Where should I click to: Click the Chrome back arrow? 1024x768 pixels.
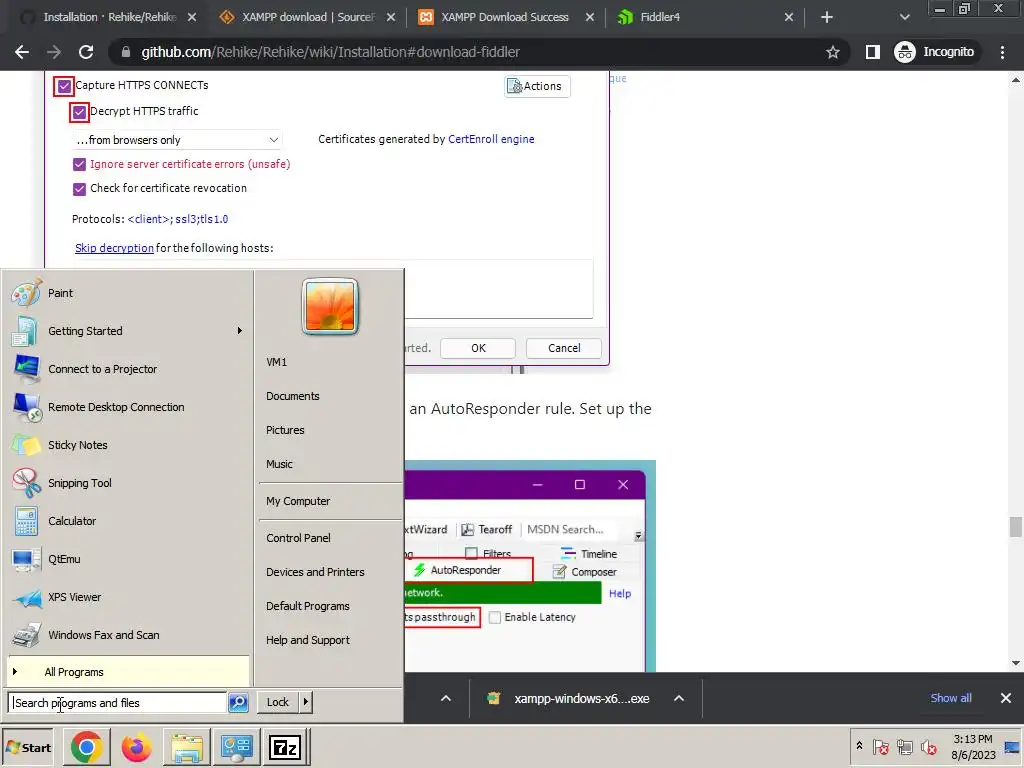(x=22, y=52)
